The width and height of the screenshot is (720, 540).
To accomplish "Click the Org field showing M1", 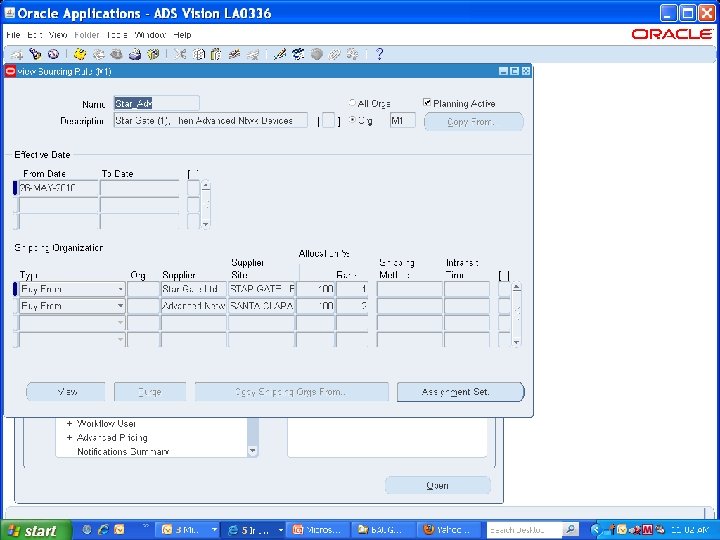I will 403,121.
